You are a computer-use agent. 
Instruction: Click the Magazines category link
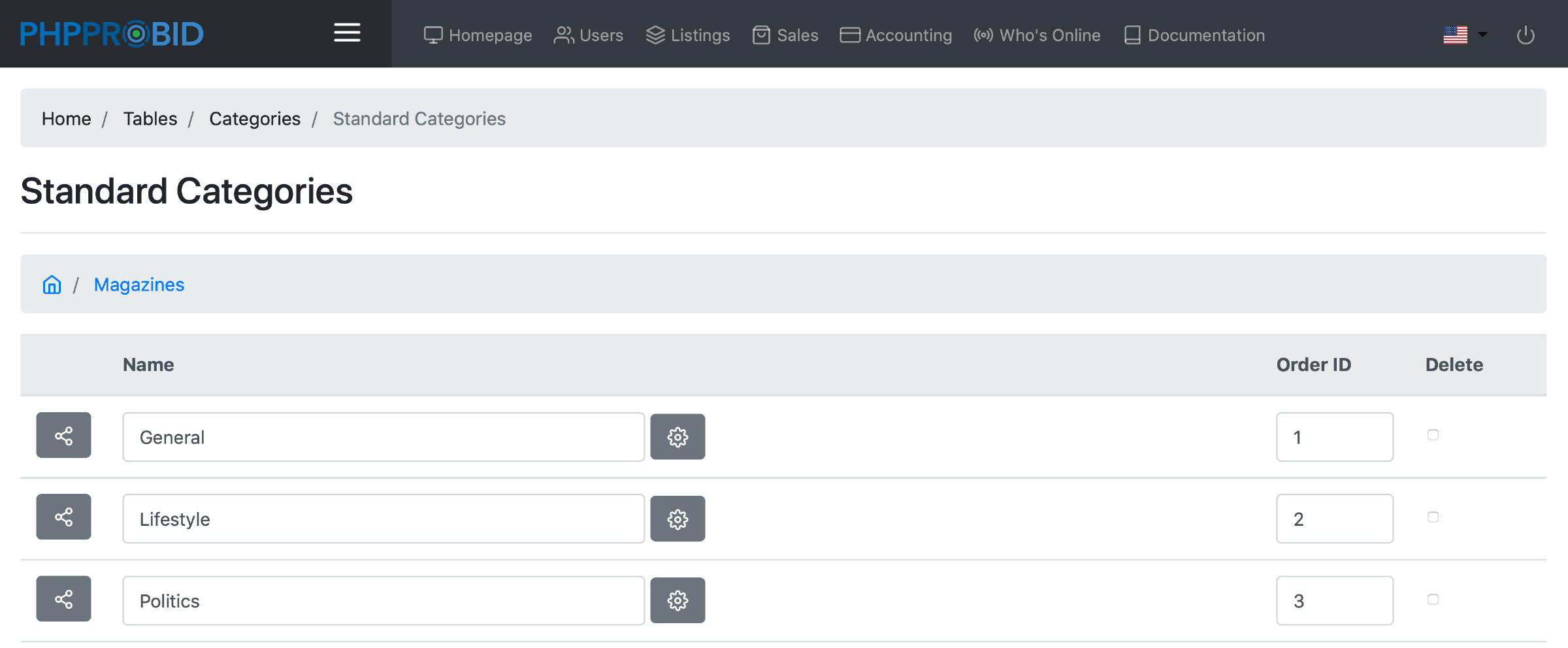click(139, 285)
